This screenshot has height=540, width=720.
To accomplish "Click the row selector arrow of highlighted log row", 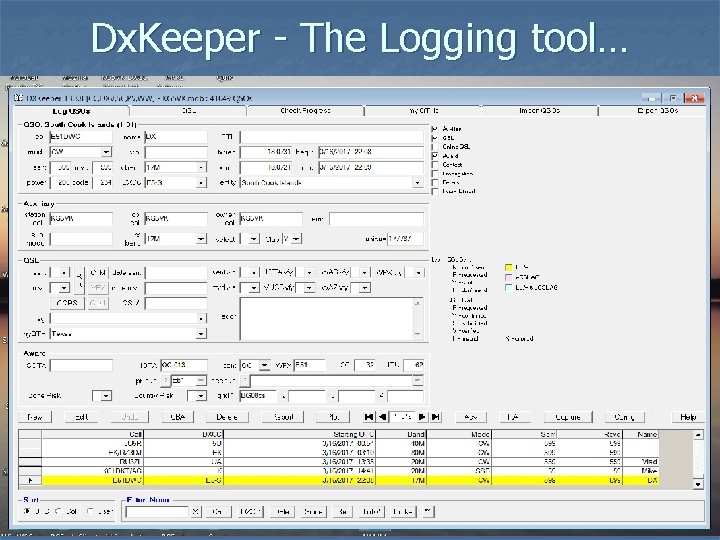I will [30, 480].
